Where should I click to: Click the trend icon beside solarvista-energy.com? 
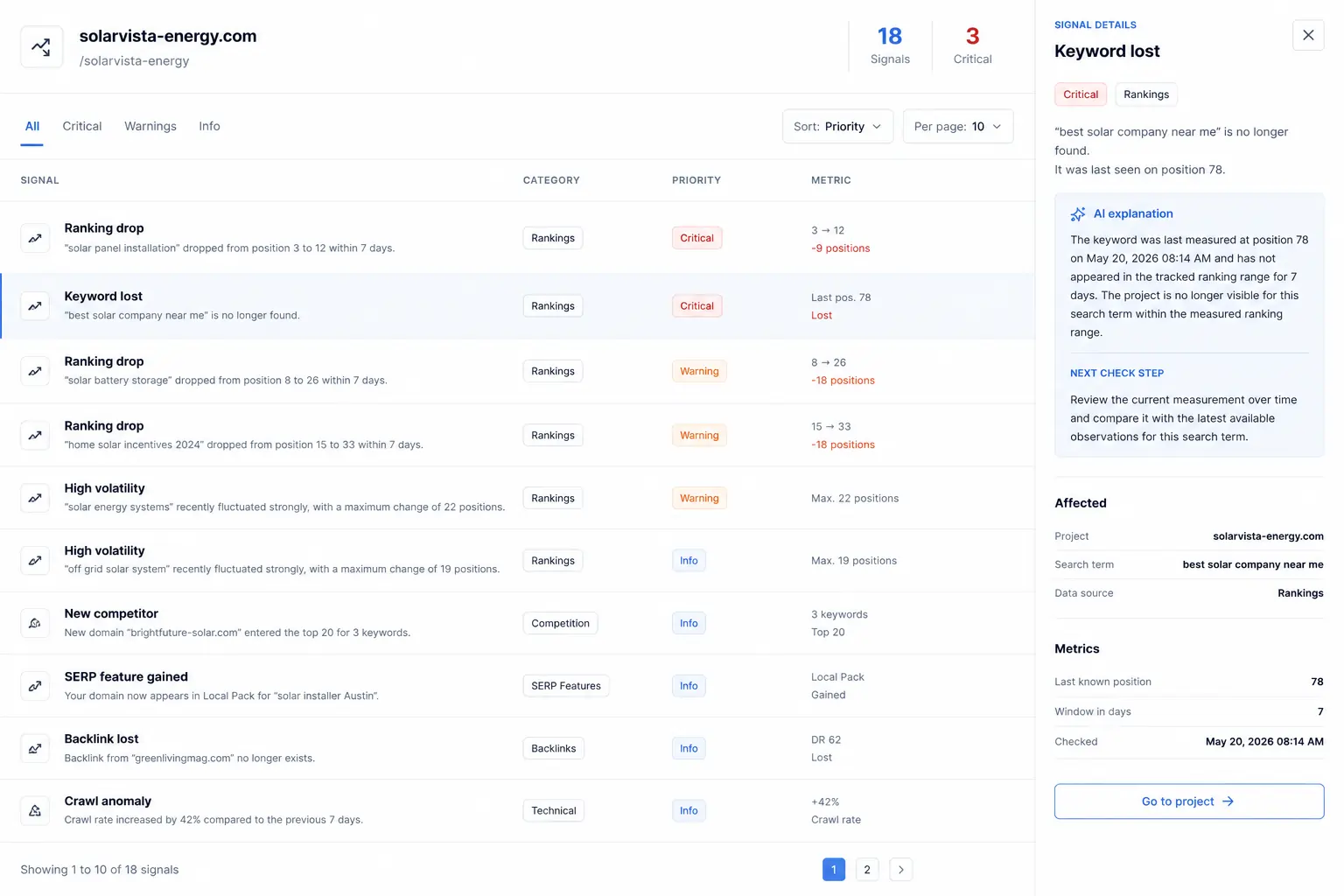(41, 47)
